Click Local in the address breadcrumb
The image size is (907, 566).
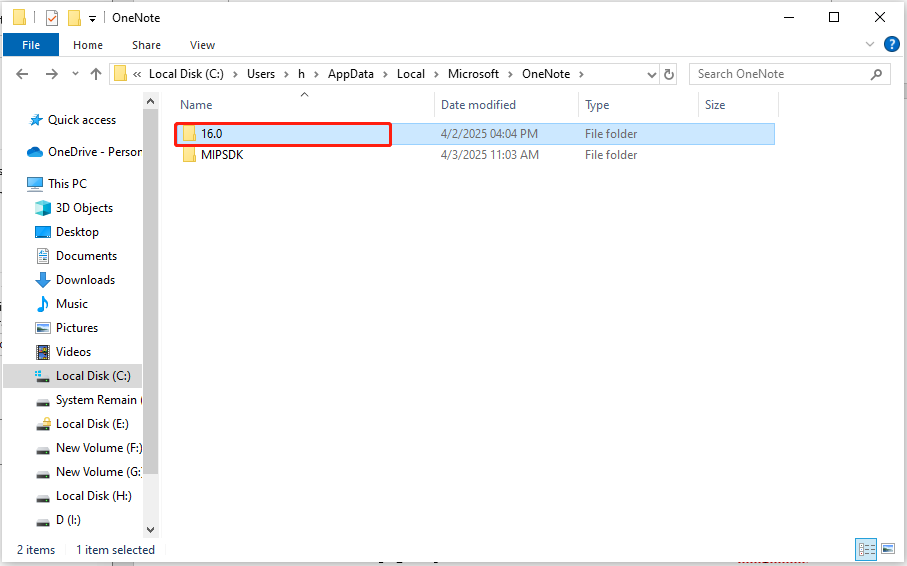(x=411, y=74)
